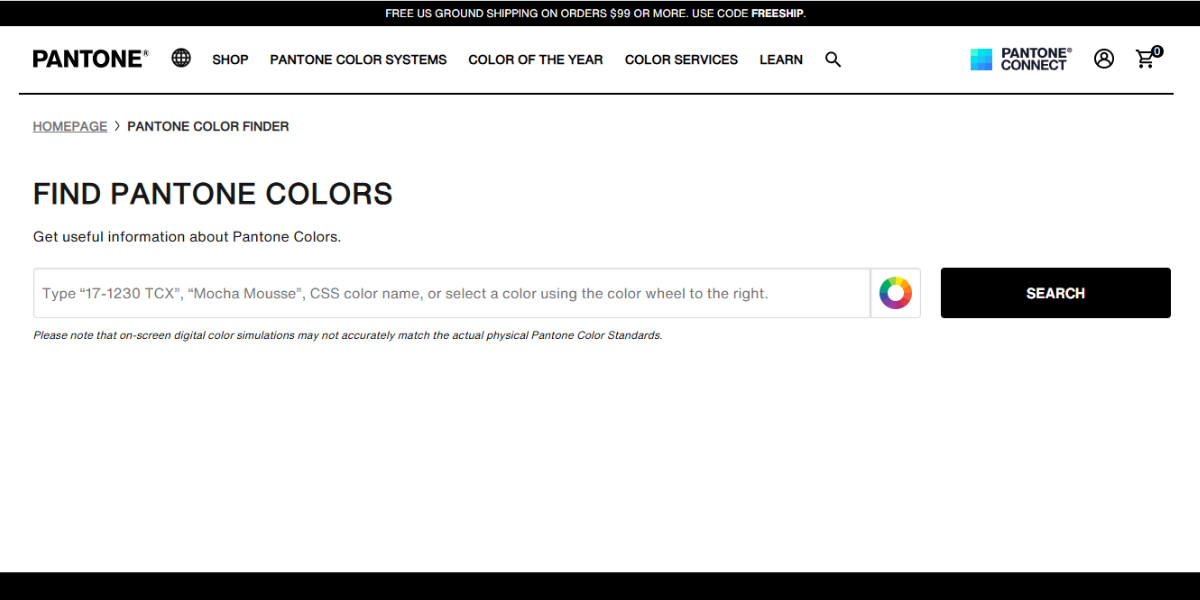1200x600 pixels.
Task: Open the COLOR SERVICES menu
Action: pyautogui.click(x=681, y=60)
